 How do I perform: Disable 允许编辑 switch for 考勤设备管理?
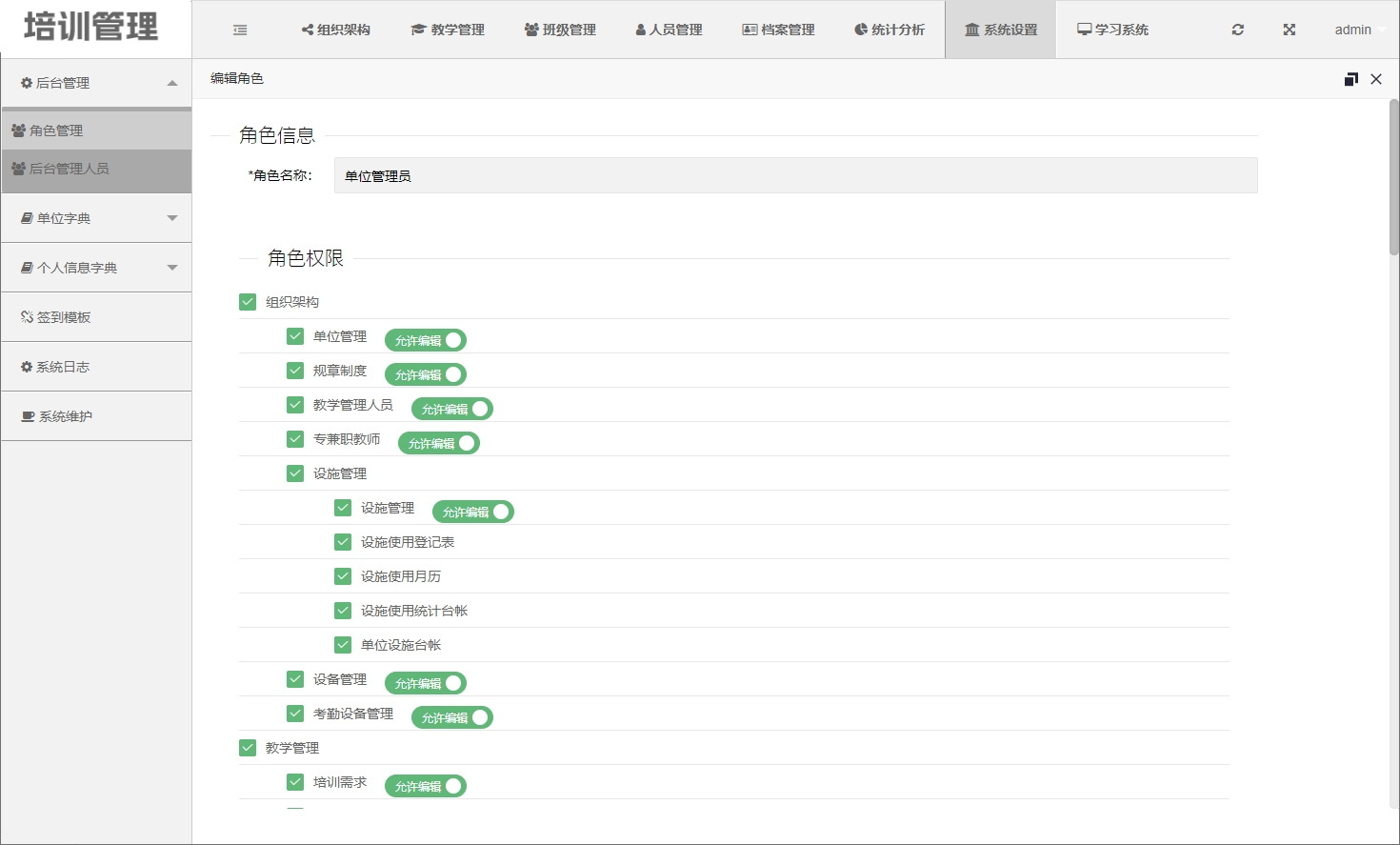[x=452, y=717]
